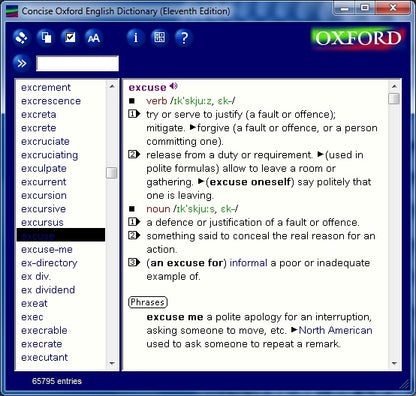Click word list scroll up arrow
The image size is (416, 396).
[x=112, y=87]
